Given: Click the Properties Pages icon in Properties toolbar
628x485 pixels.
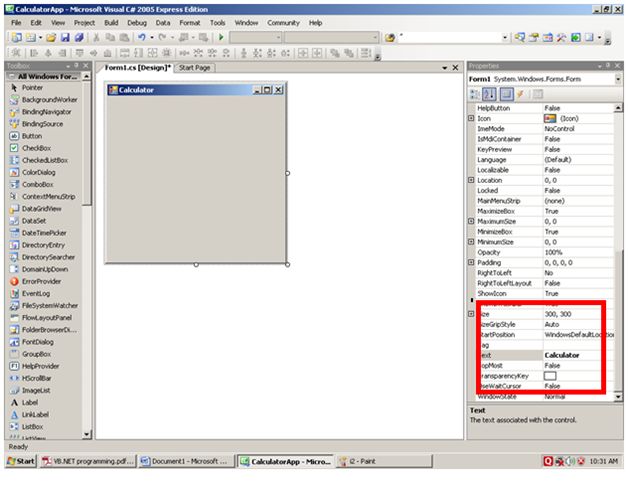Looking at the screenshot, I should click(538, 94).
